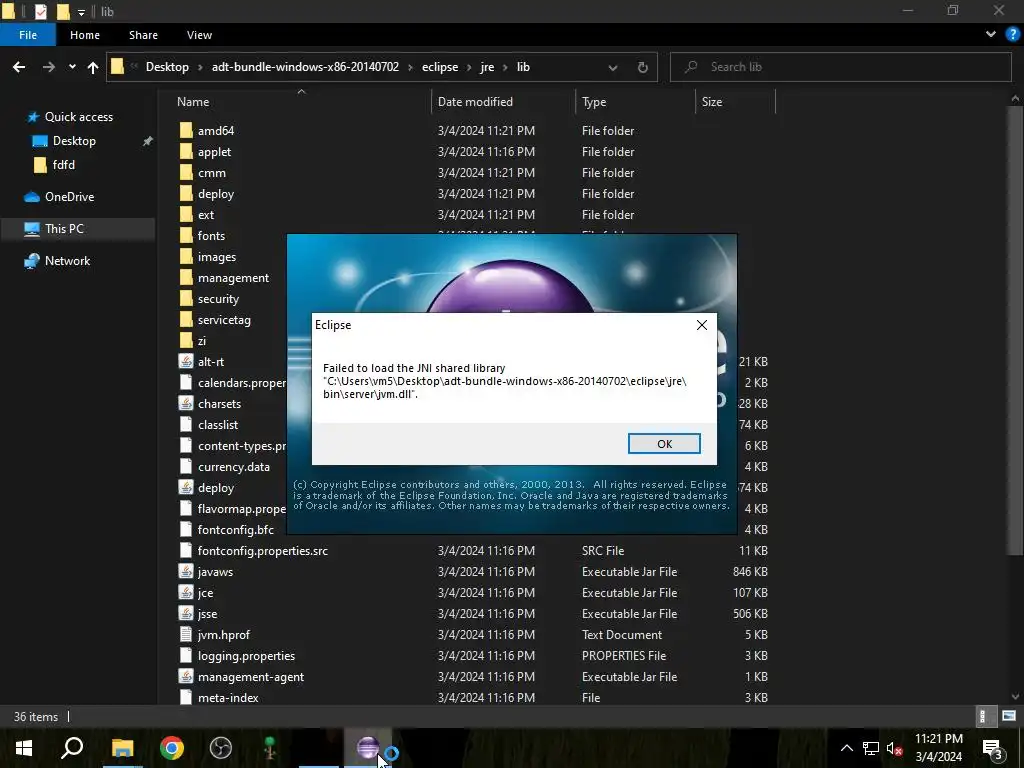
Task: Select the javaws jar file
Action: point(215,571)
